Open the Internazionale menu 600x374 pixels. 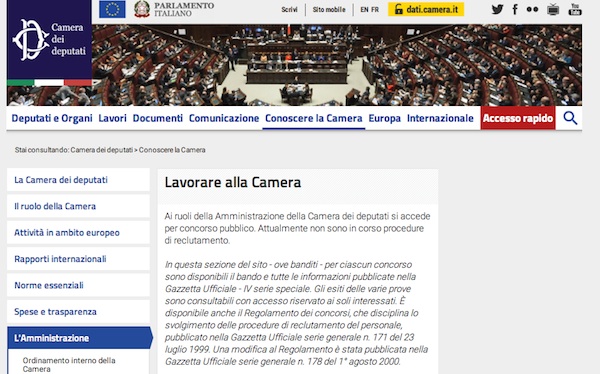coord(440,118)
